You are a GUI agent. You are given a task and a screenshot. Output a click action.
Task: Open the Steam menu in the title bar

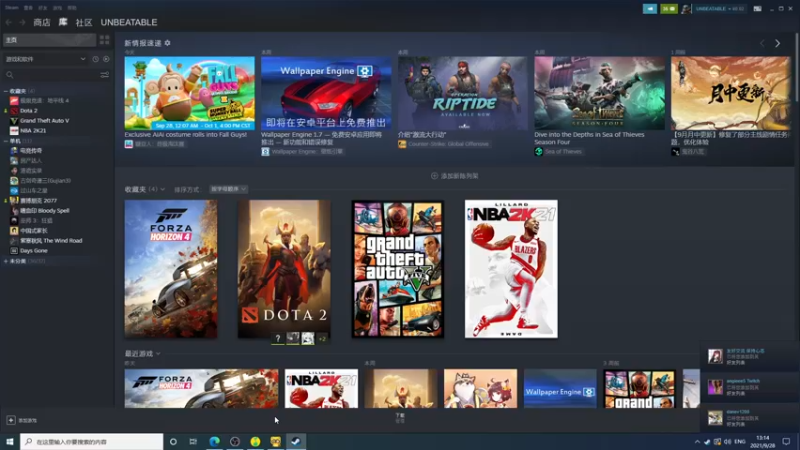(12, 8)
